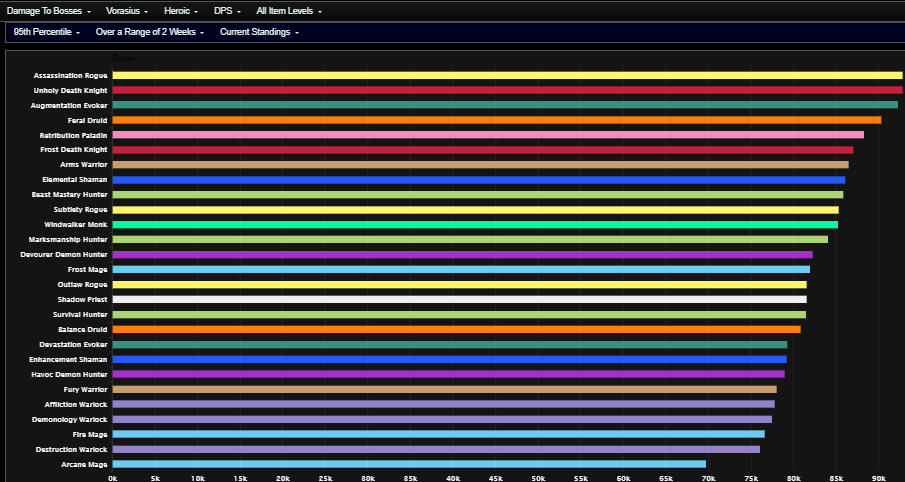The height and width of the screenshot is (482, 905).
Task: Select the Beast Mastery Hunter bar
Action: pyautogui.click(x=478, y=195)
